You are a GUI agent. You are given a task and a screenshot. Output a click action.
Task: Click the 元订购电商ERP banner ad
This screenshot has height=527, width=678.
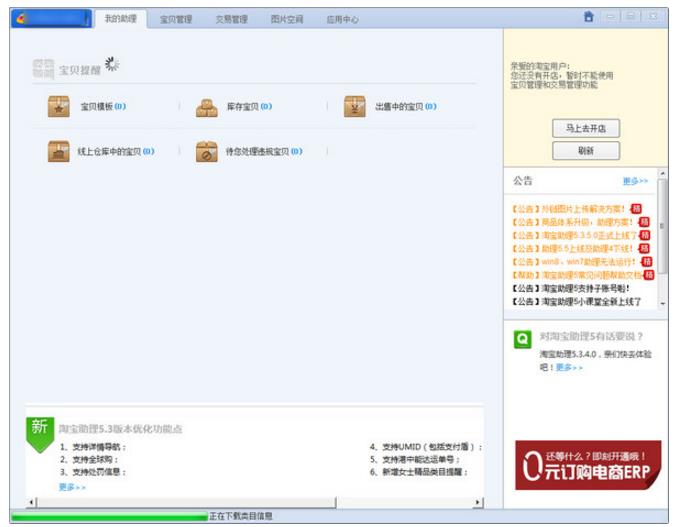tap(588, 465)
